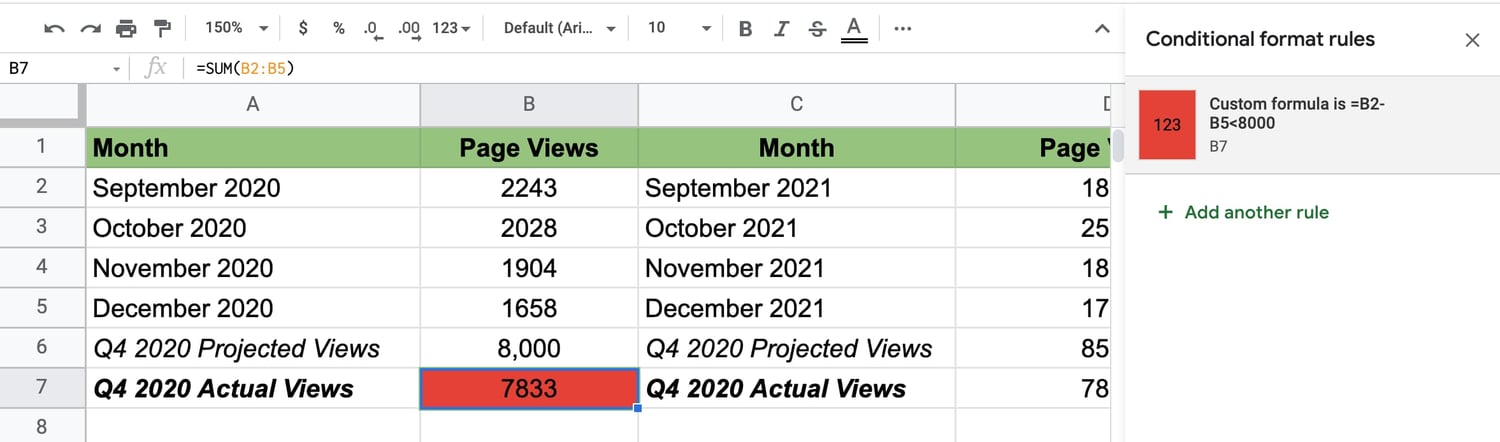This screenshot has width=1500, height=442.
Task: Click the undo arrow icon
Action: 55,28
